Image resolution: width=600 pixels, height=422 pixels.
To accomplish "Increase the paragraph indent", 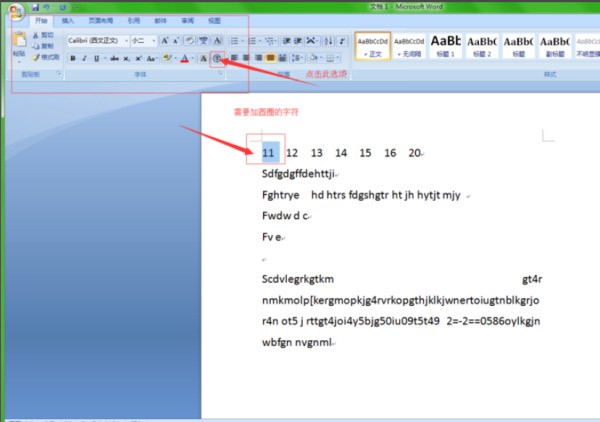I will coord(298,41).
